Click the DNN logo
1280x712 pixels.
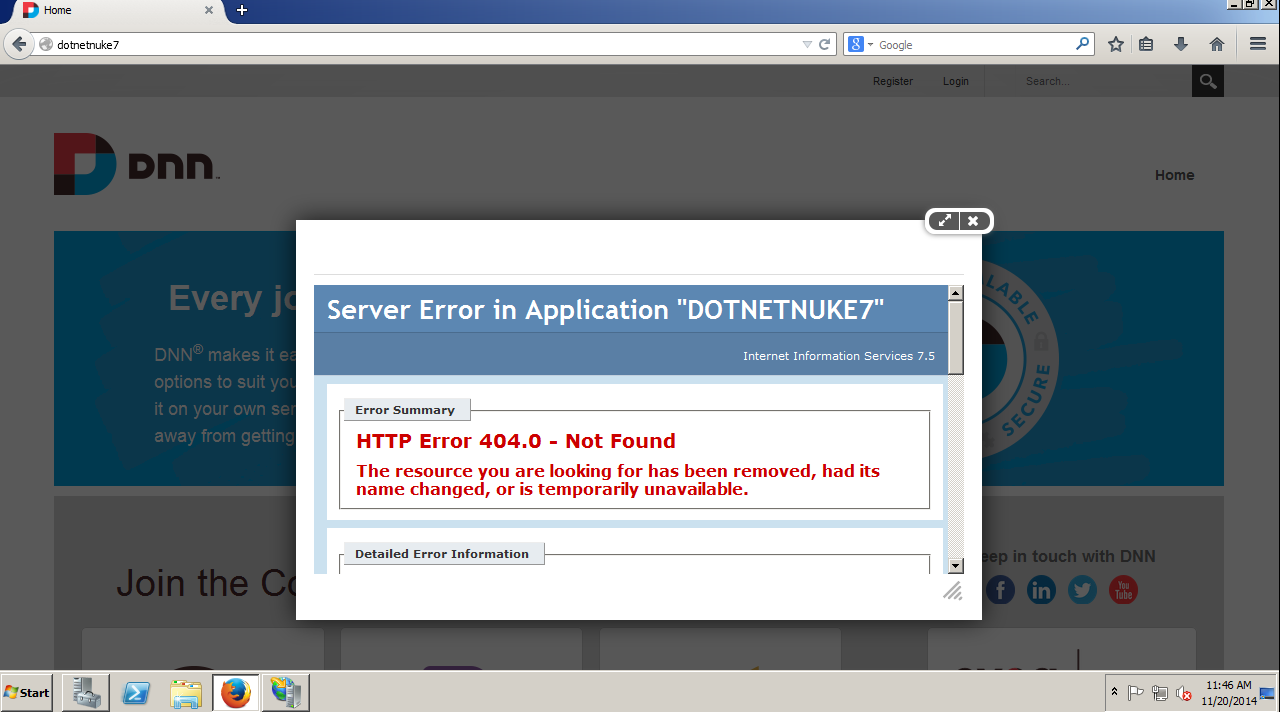(137, 164)
